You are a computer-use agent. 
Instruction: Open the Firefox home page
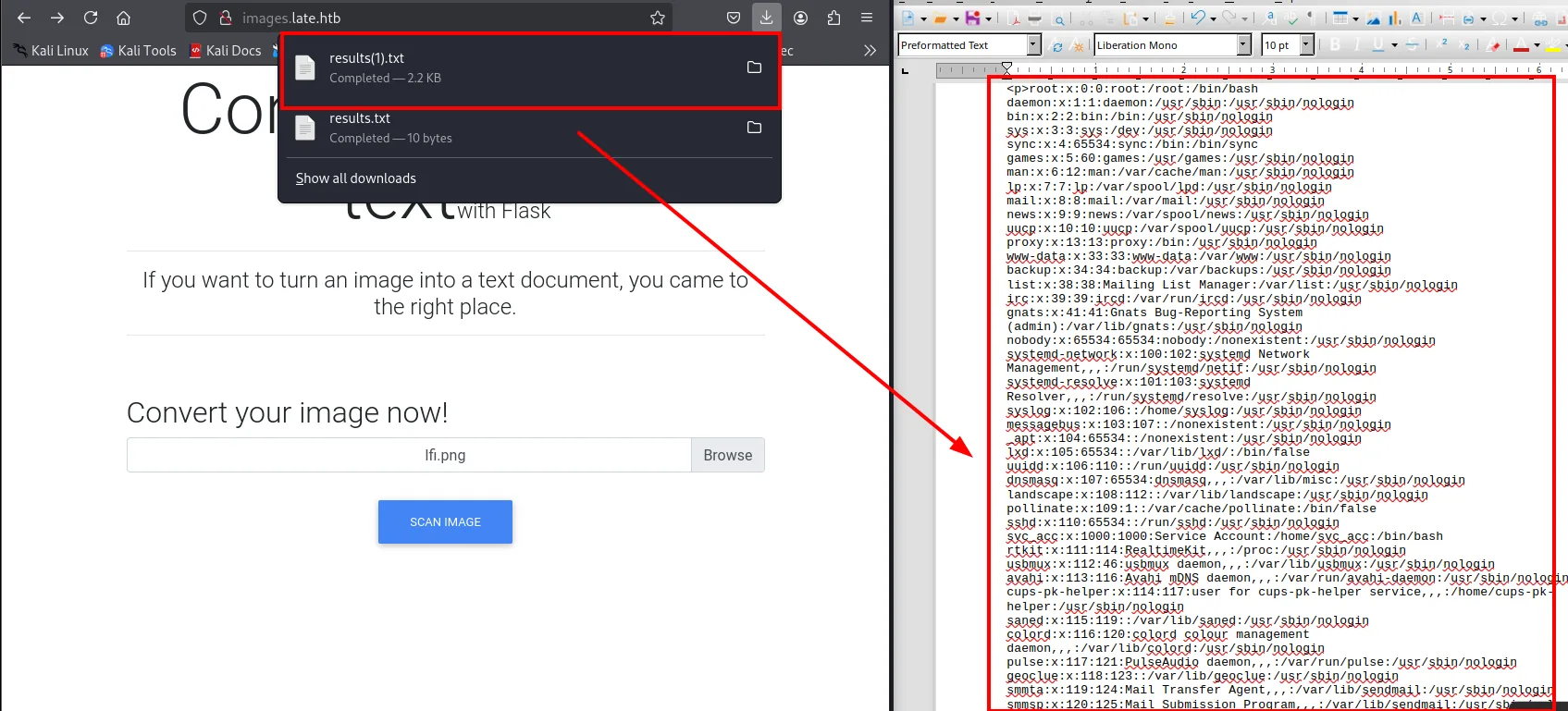pyautogui.click(x=123, y=18)
